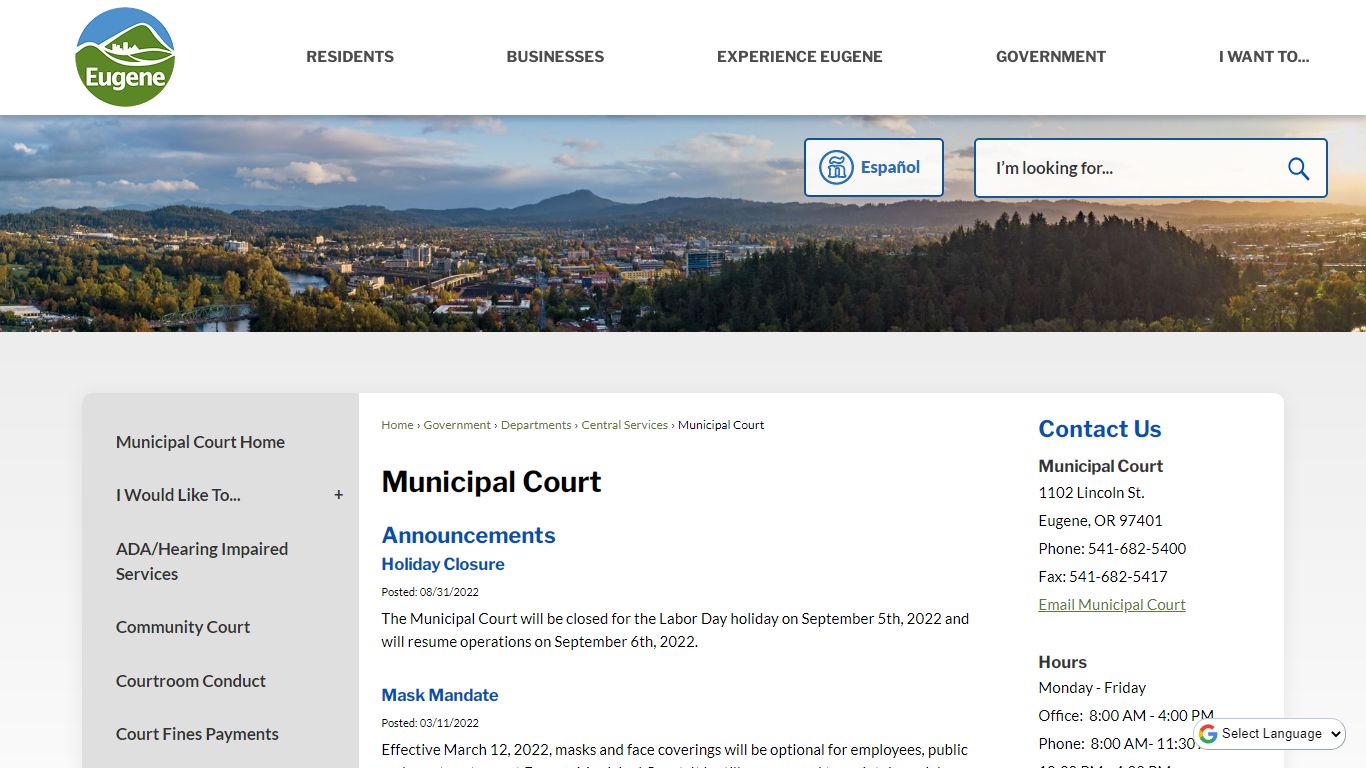
Task: Open the Residents menu
Action: [x=350, y=57]
